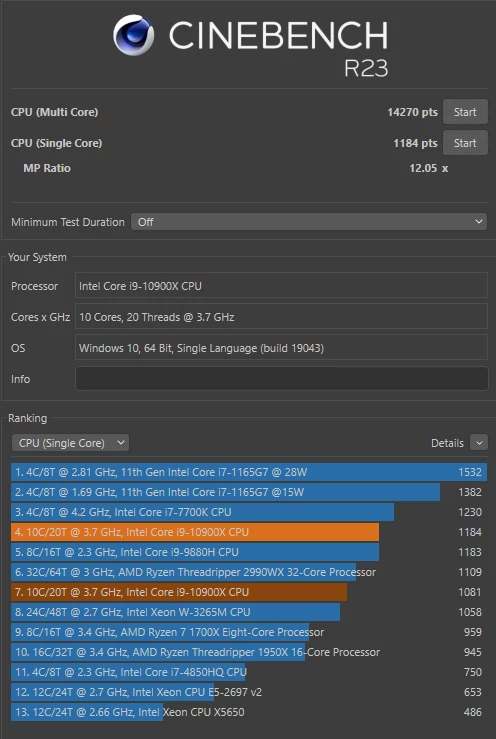Start the CPU Multi Core test
Screen dimensions: 496x739
click(465, 112)
